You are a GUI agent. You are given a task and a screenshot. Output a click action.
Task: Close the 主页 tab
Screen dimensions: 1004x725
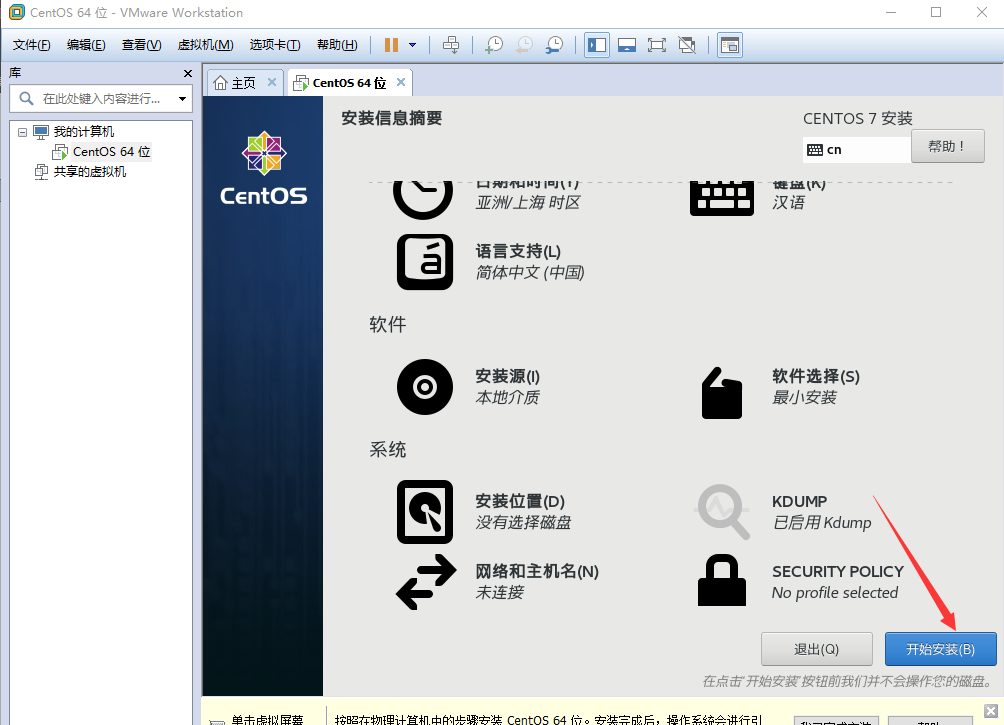(x=272, y=82)
